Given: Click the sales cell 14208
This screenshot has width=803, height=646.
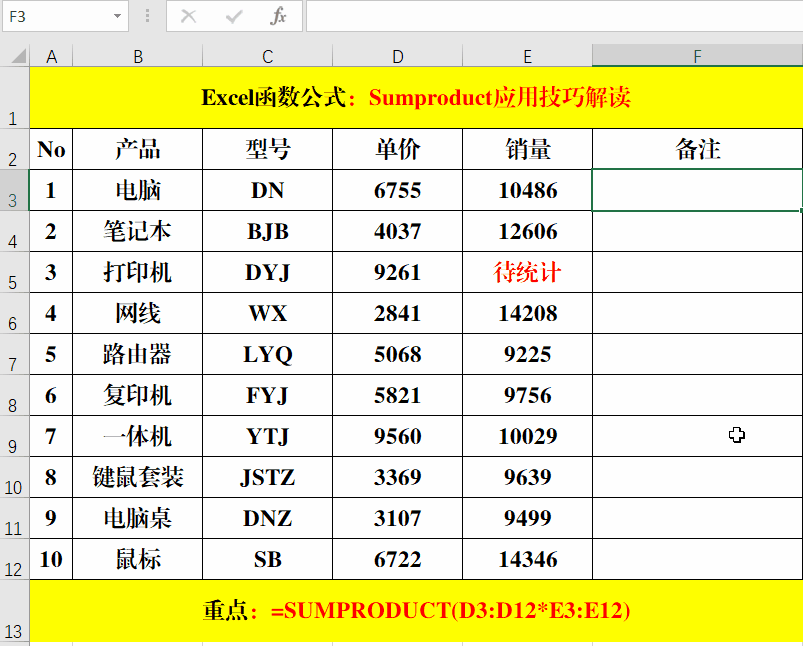Looking at the screenshot, I should pos(527,313).
